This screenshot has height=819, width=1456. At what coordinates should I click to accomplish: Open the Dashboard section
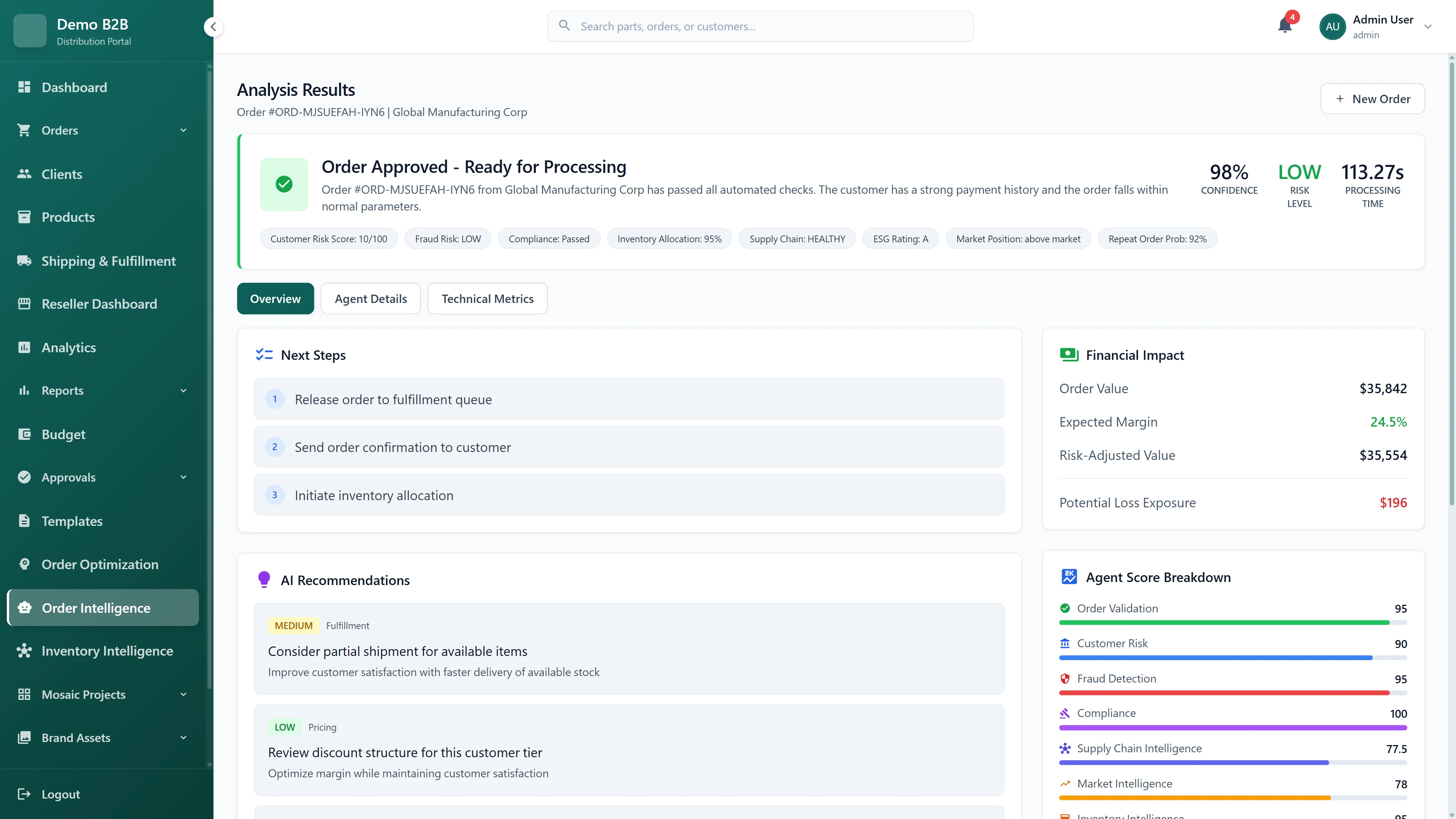click(x=74, y=87)
